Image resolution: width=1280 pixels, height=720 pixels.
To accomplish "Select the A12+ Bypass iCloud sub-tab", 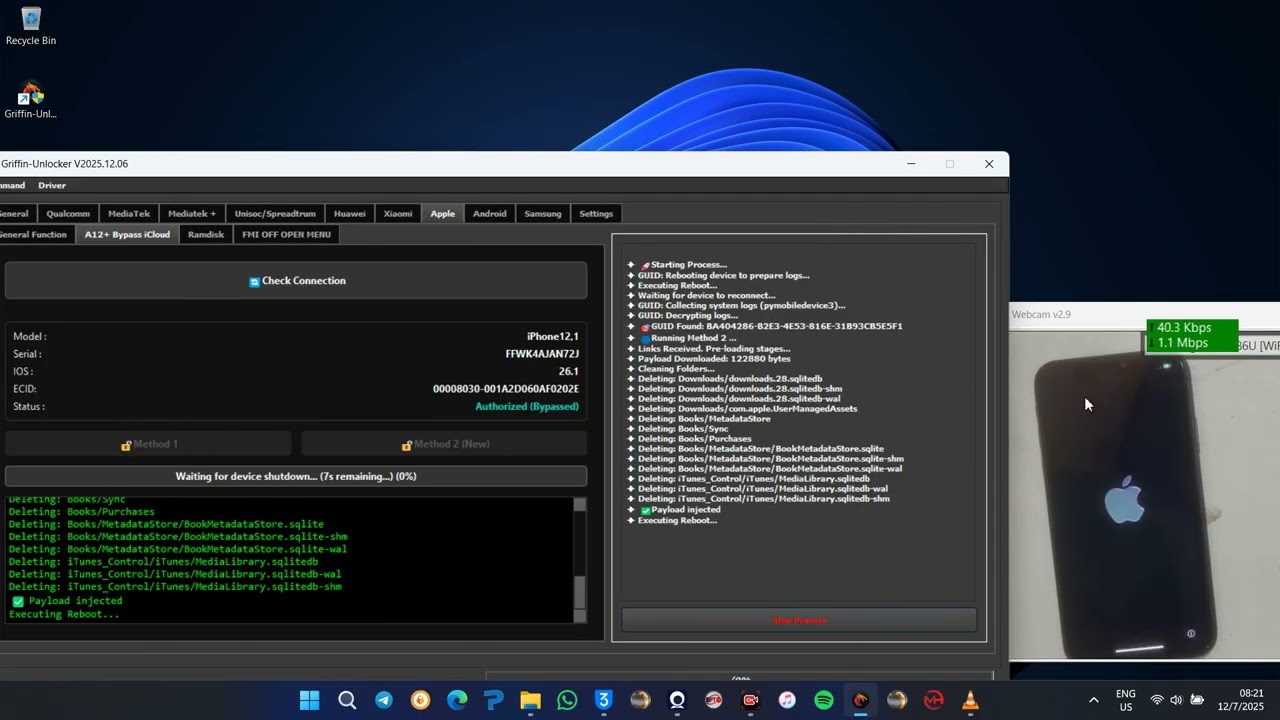I will coord(127,234).
